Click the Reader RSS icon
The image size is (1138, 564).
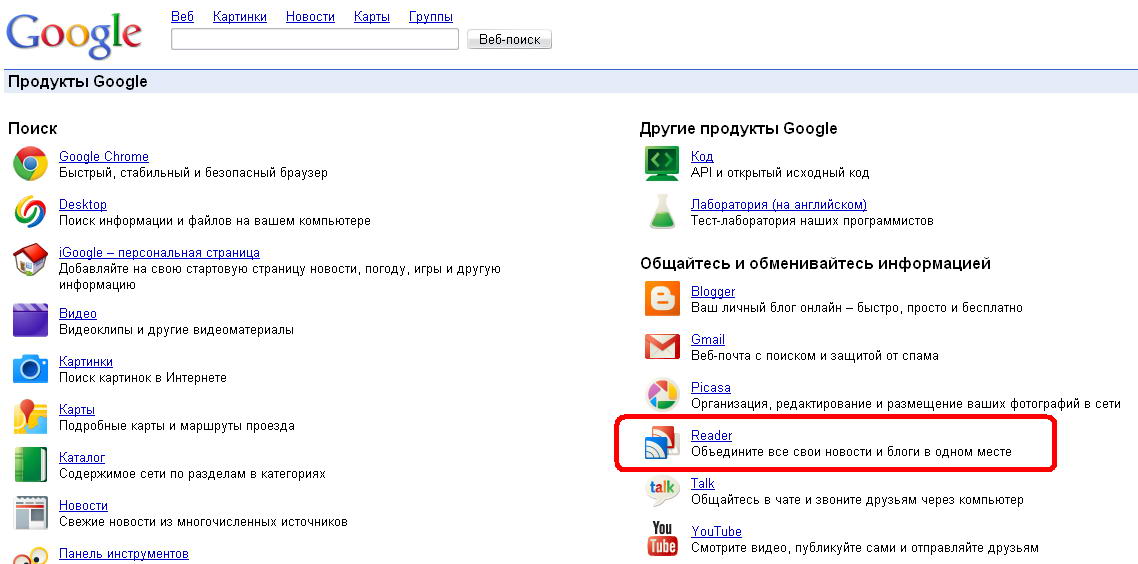(662, 443)
